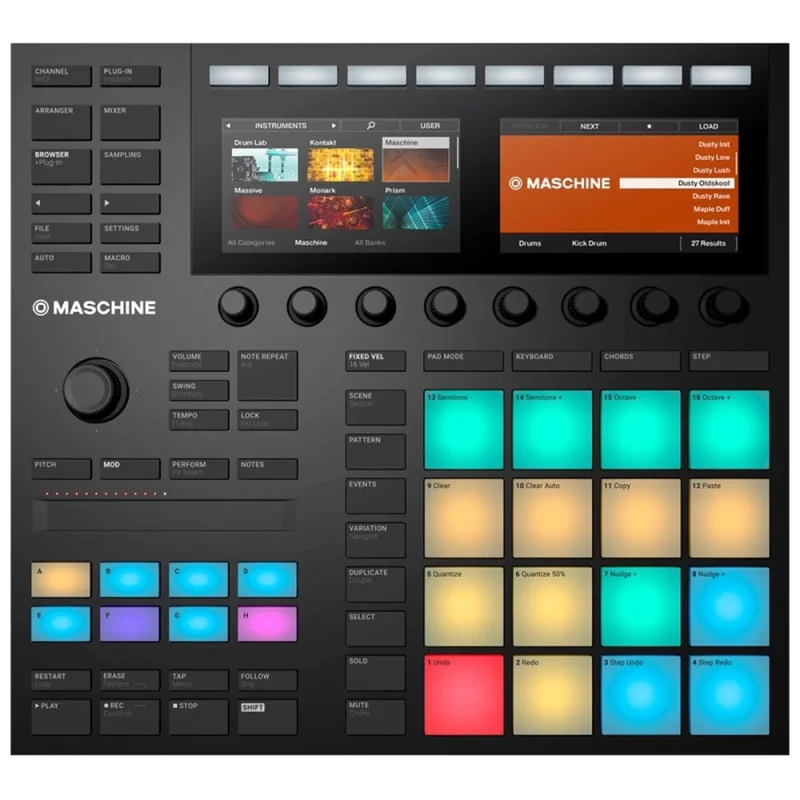This screenshot has height=800, width=800.
Task: Open the BROWSER view
Action: [x=61, y=166]
